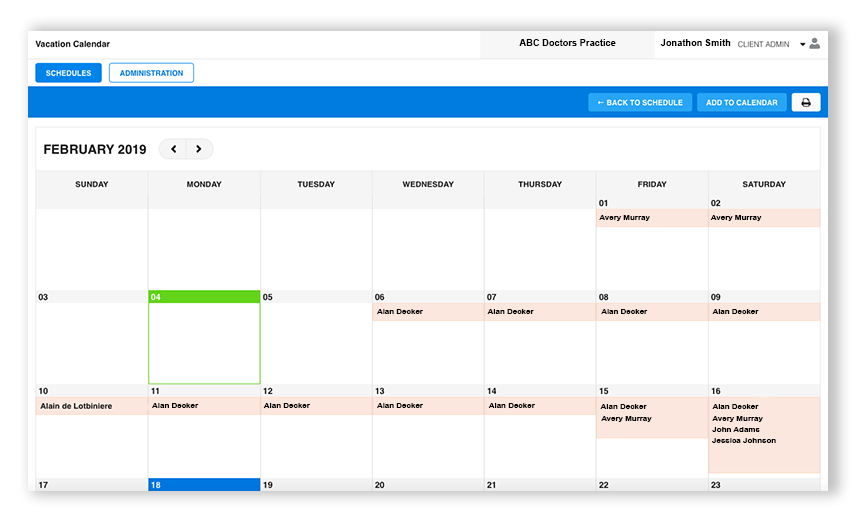Click the Thursday column header

pyautogui.click(x=540, y=184)
